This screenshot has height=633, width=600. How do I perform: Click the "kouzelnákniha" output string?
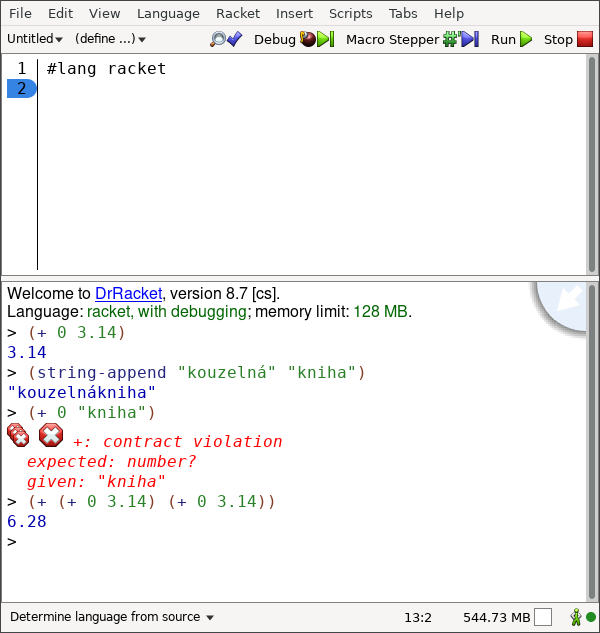coord(81,392)
